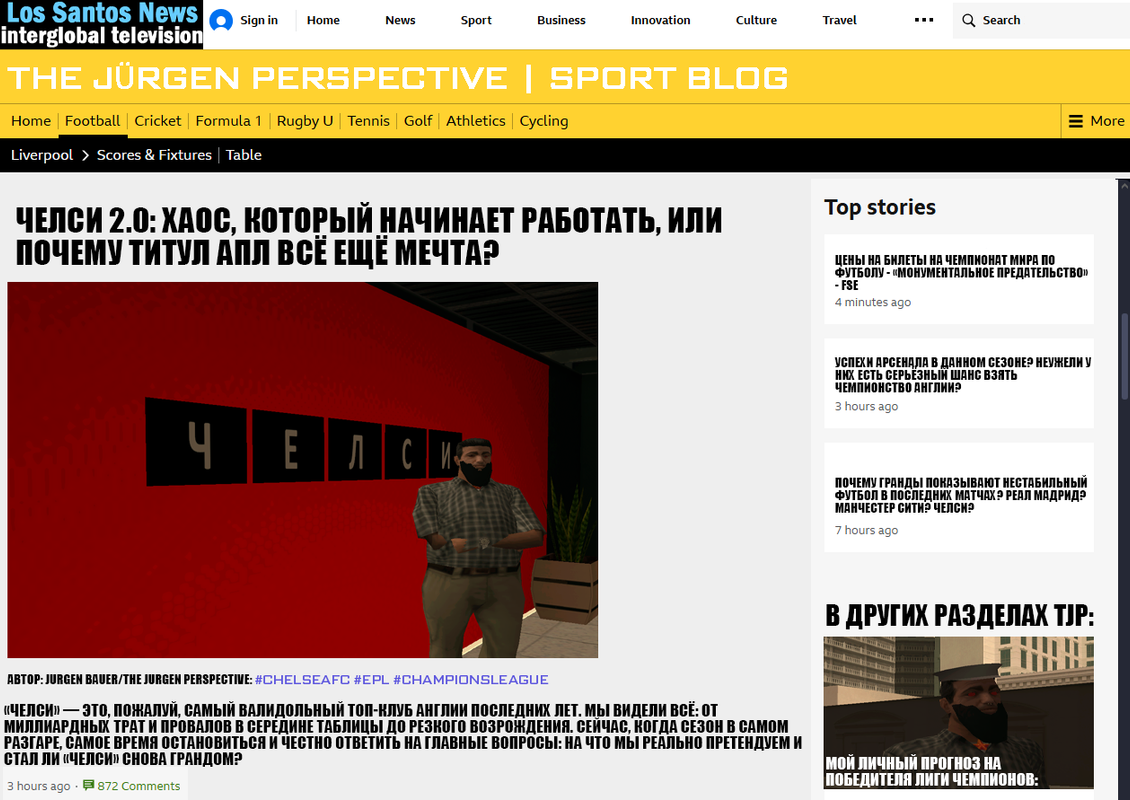This screenshot has width=1130, height=800.
Task: Open the Innovation section
Action: tap(660, 20)
